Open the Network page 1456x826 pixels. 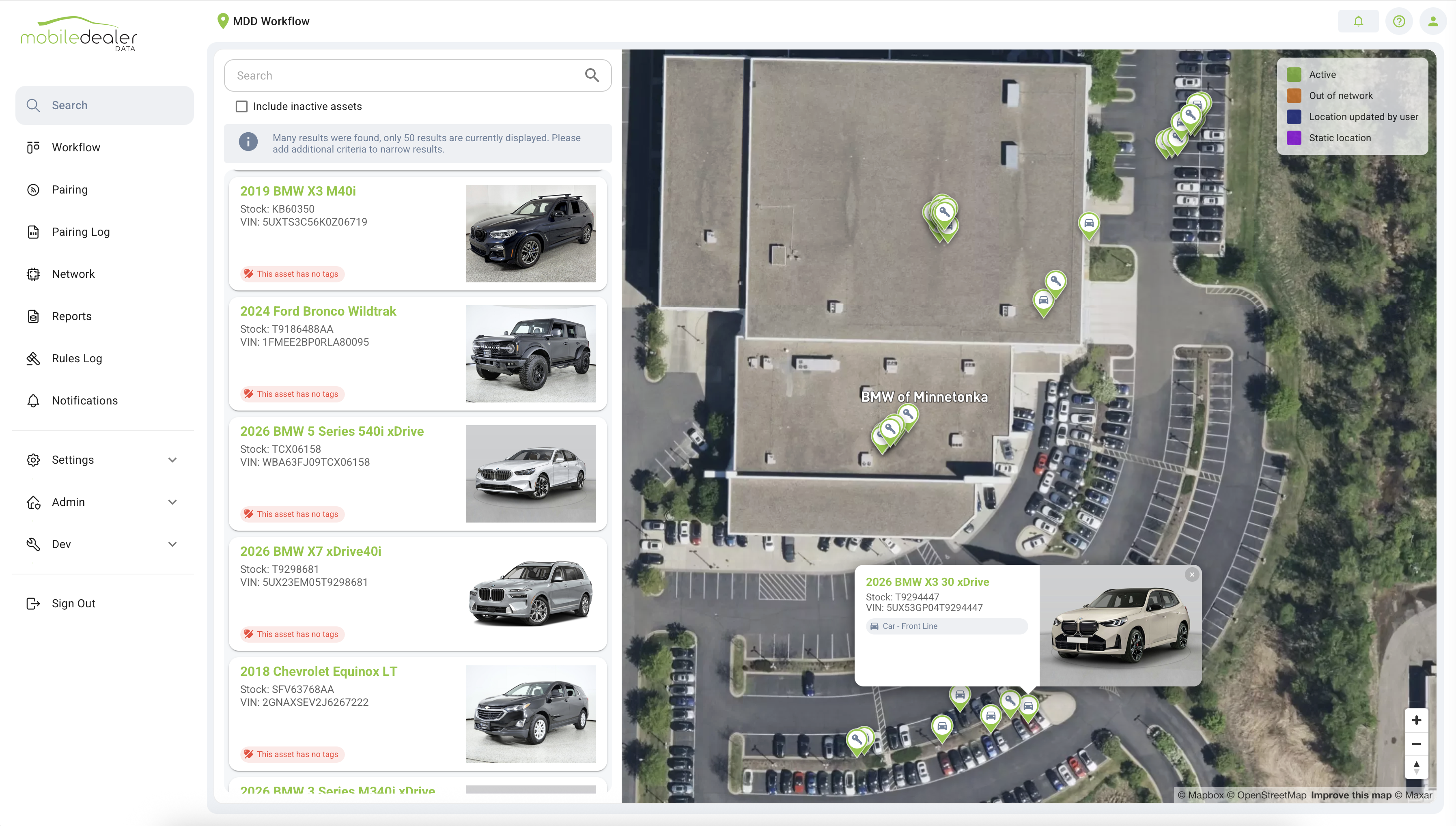(x=104, y=274)
